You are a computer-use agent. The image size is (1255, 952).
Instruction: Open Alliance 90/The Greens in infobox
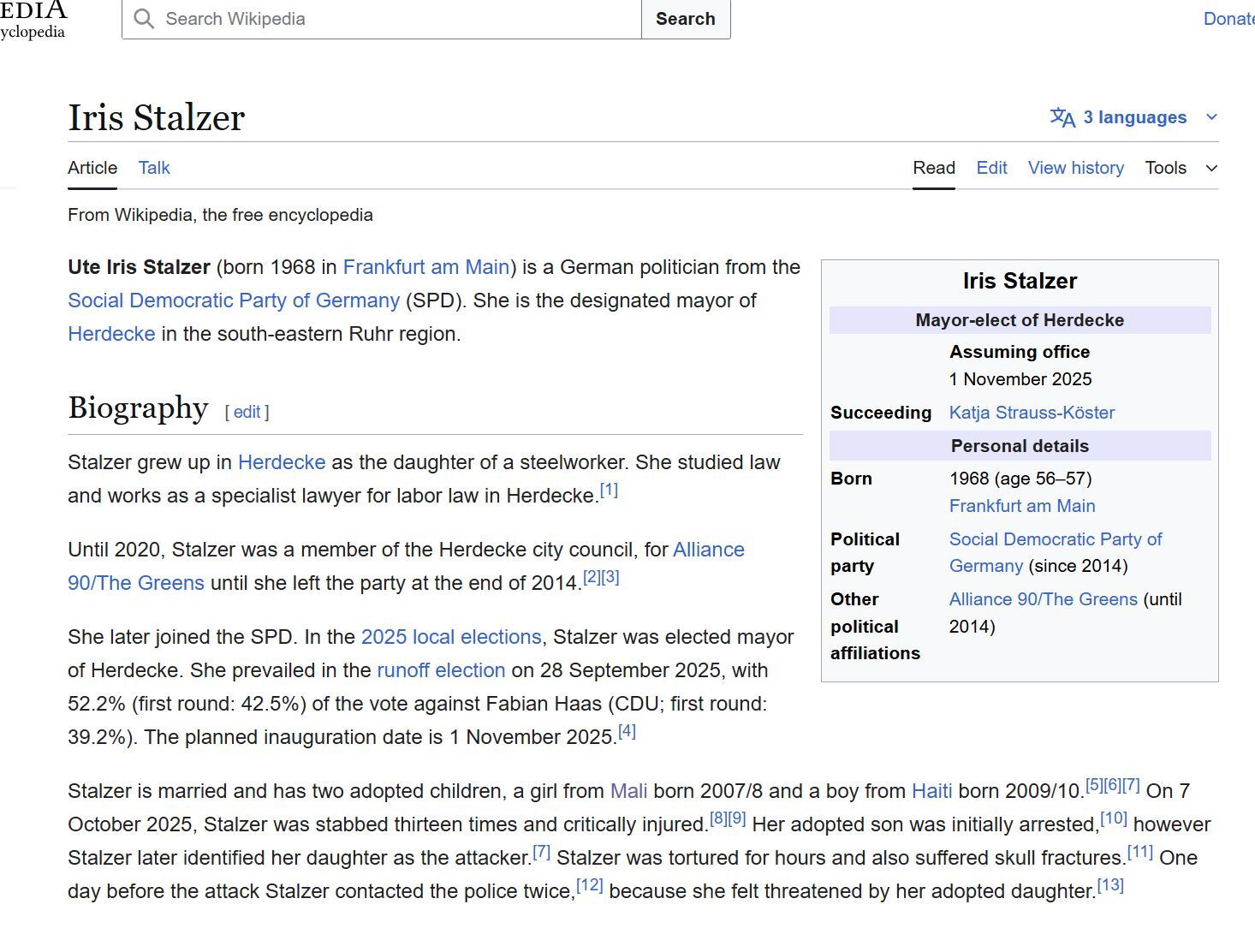pos(1043,599)
